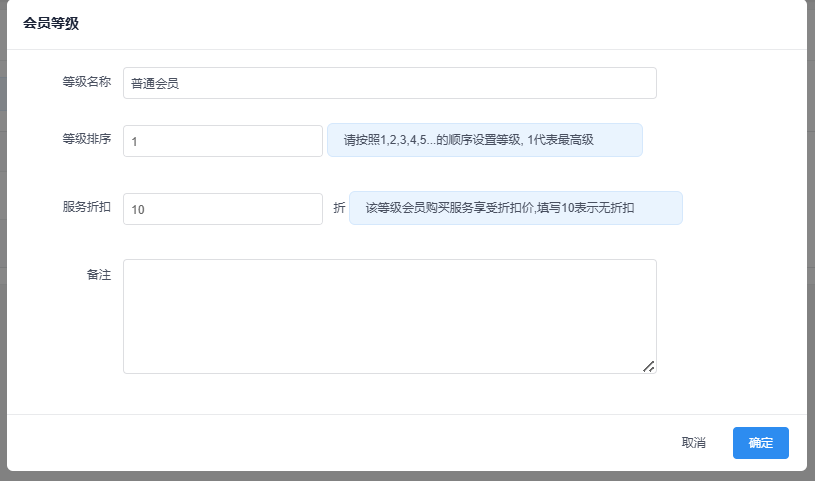Click the 会员等级 dialog title
815x481 pixels.
51,24
